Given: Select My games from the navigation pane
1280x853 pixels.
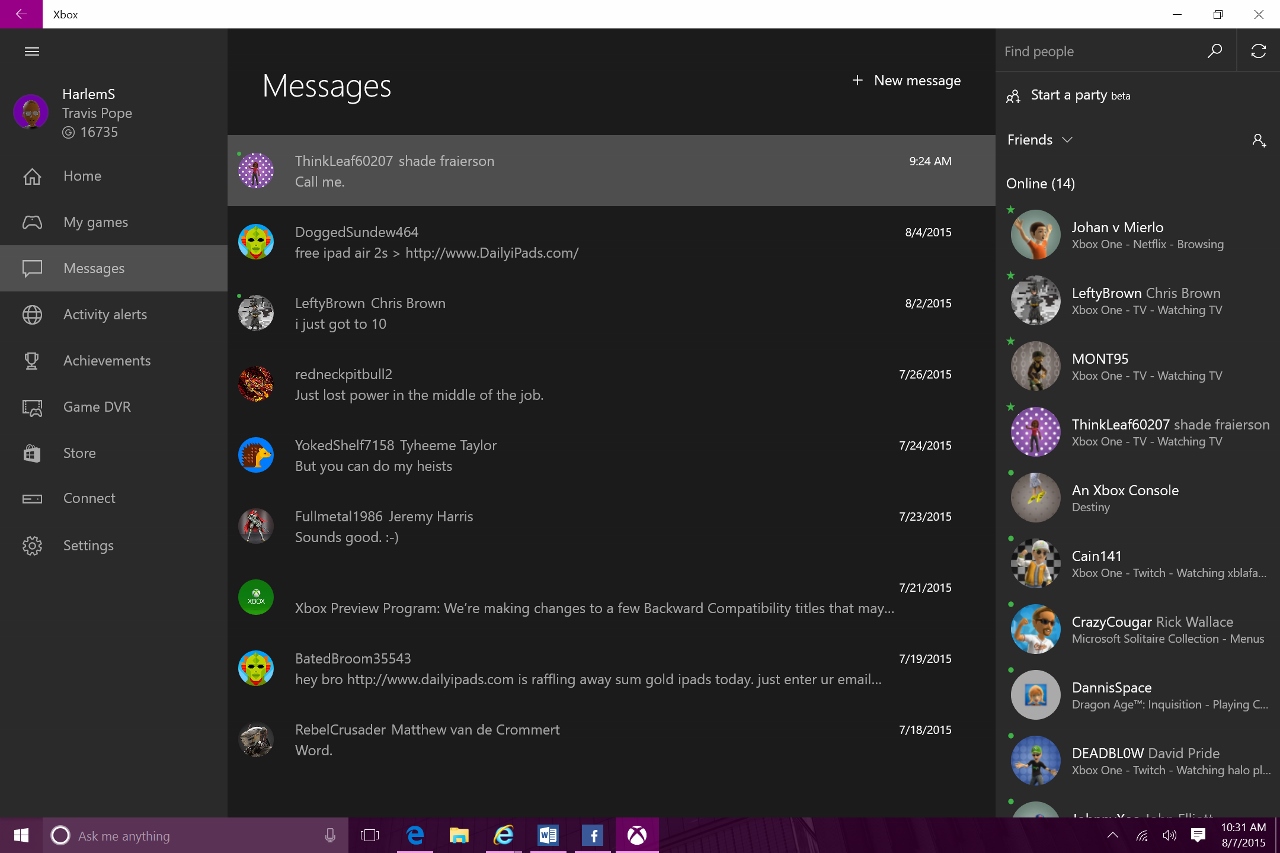Looking at the screenshot, I should 95,222.
